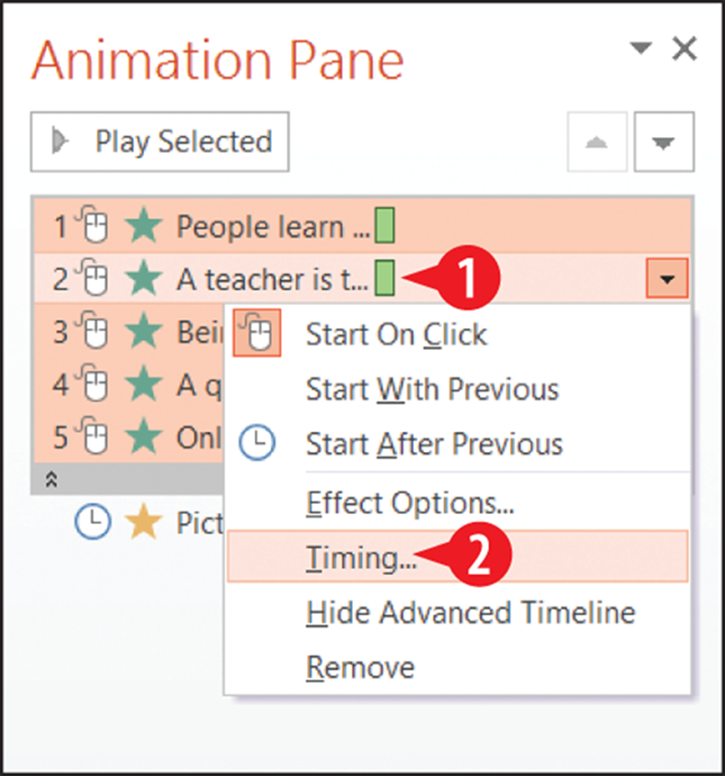Select the 'People learn ...' animation entry
This screenshot has height=776, width=725.
(x=362, y=226)
